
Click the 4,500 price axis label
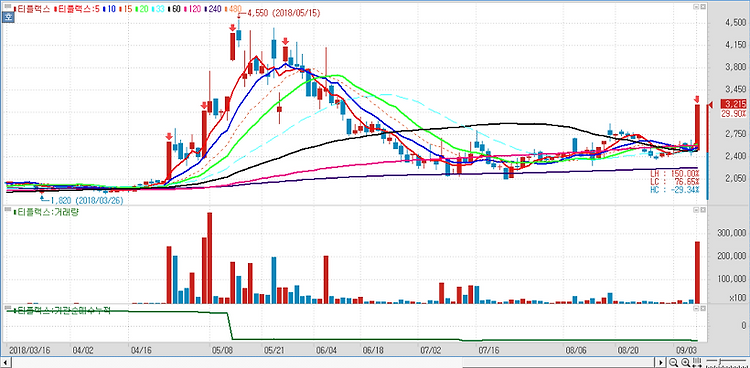736,23
